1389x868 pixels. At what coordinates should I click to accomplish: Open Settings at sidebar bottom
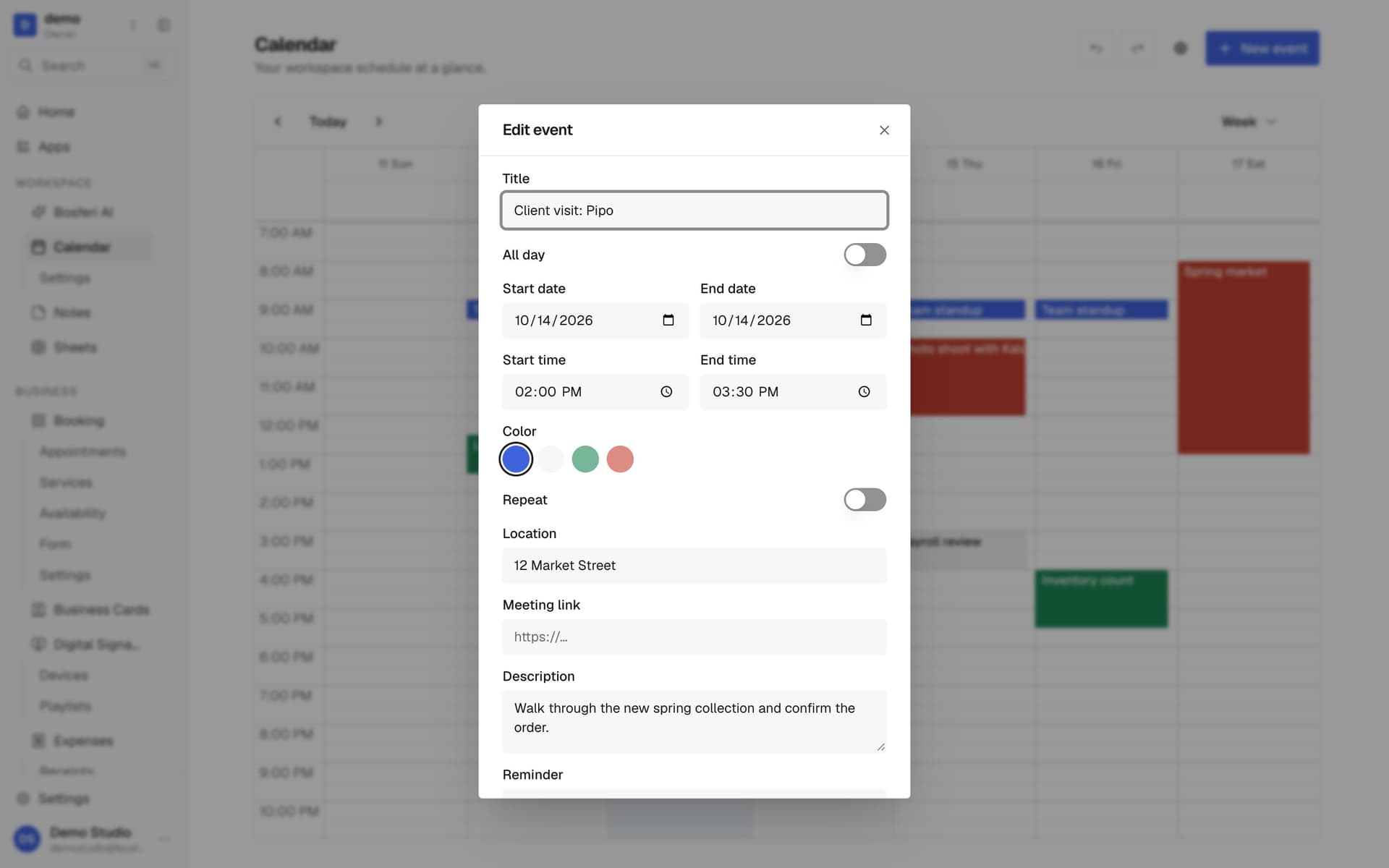54,799
